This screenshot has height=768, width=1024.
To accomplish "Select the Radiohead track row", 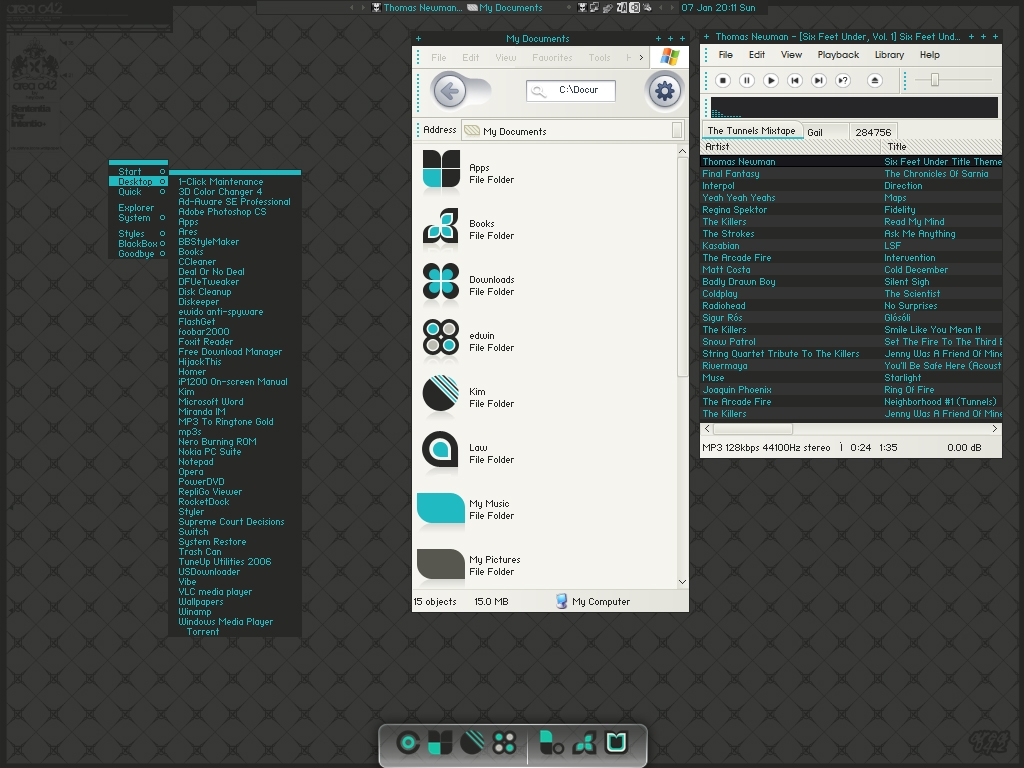I will [851, 306].
